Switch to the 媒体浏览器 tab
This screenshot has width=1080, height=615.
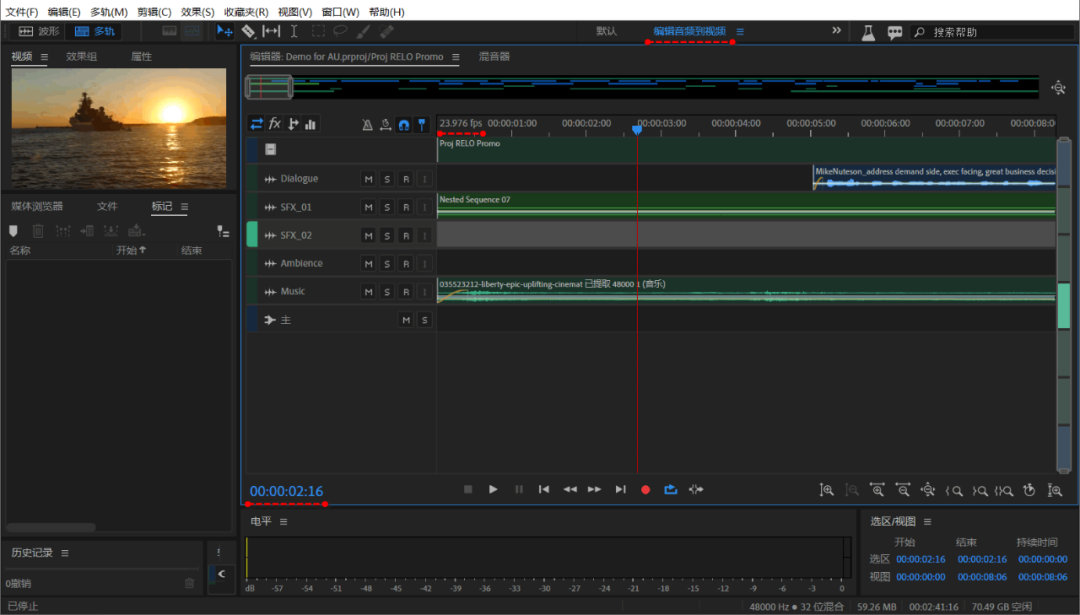pos(37,206)
